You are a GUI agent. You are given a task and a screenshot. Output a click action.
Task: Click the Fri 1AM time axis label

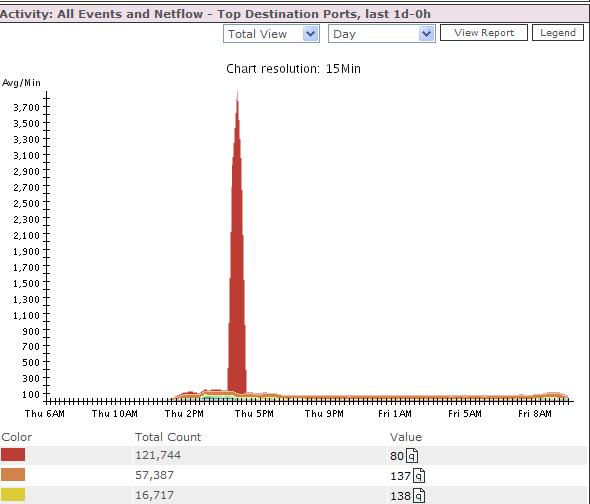coord(395,414)
